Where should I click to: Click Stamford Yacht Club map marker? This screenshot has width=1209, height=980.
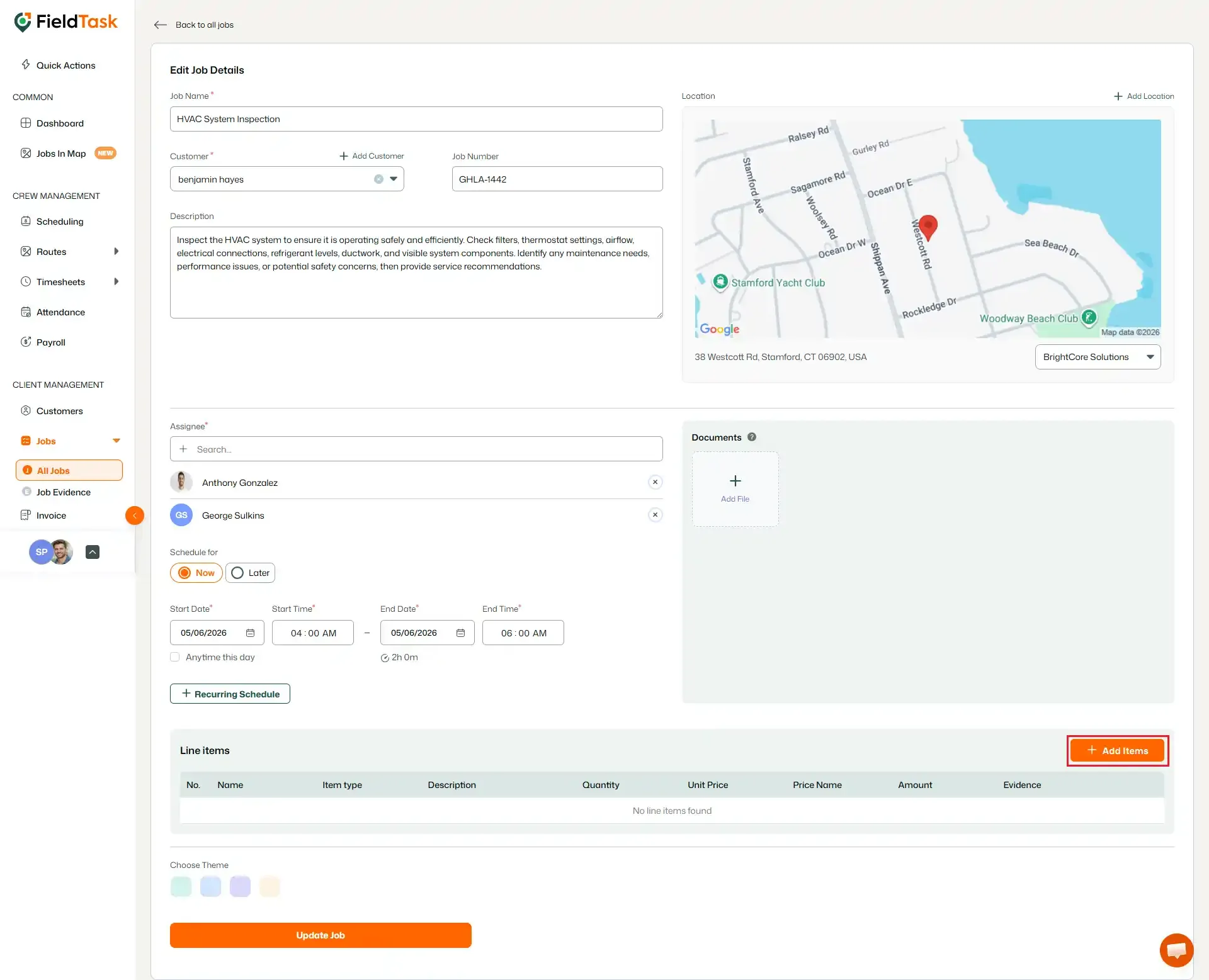tap(720, 282)
